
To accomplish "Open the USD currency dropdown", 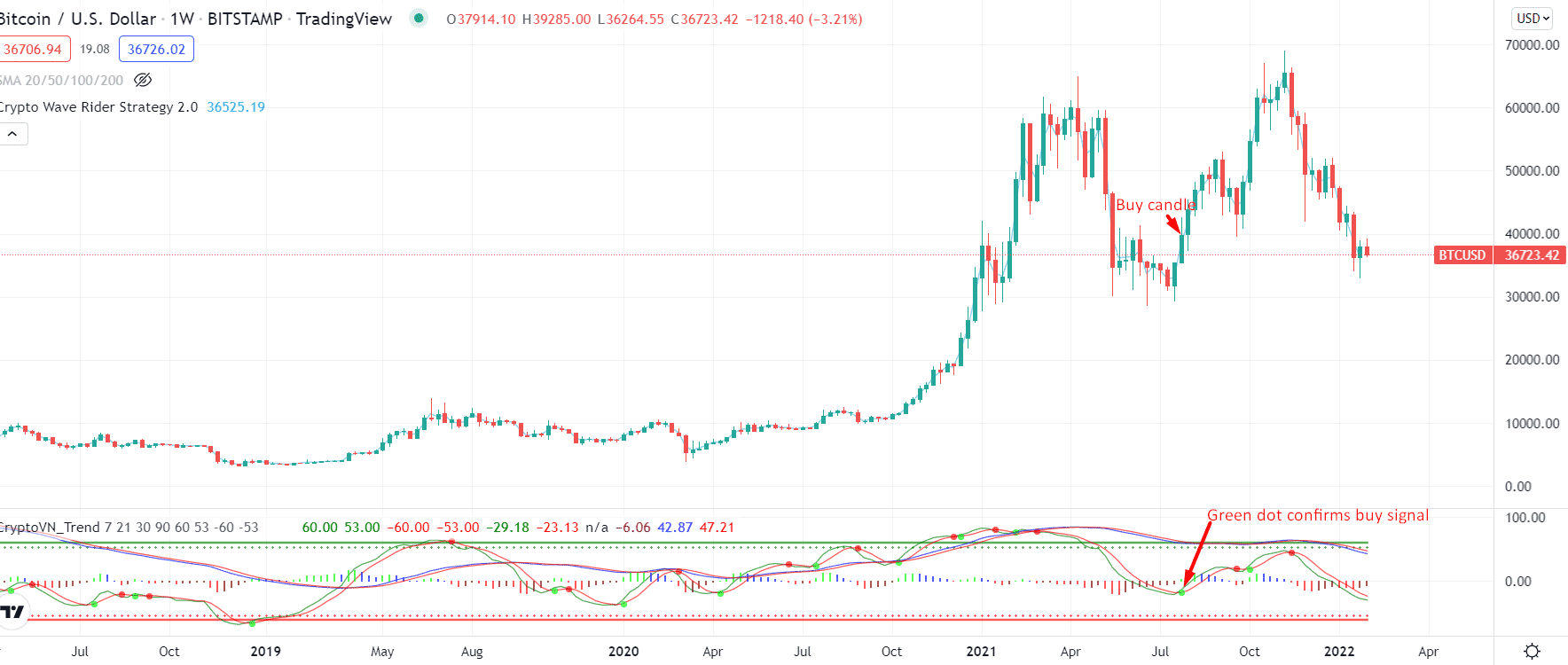I will click(1533, 18).
